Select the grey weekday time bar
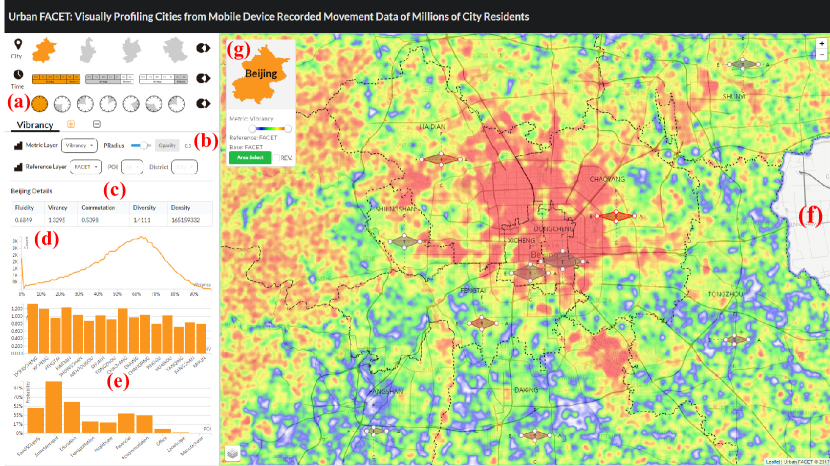Viewport: 830px width, 466px height. tap(110, 79)
